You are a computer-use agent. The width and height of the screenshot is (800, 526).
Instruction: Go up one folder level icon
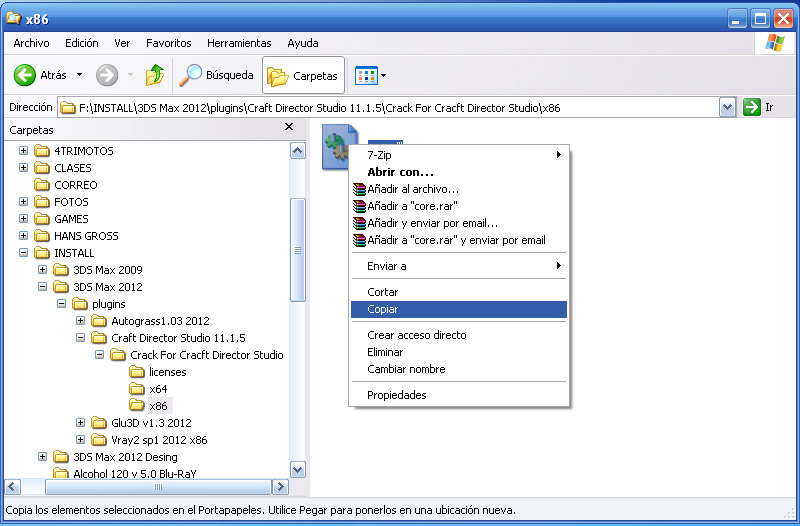pyautogui.click(x=155, y=76)
